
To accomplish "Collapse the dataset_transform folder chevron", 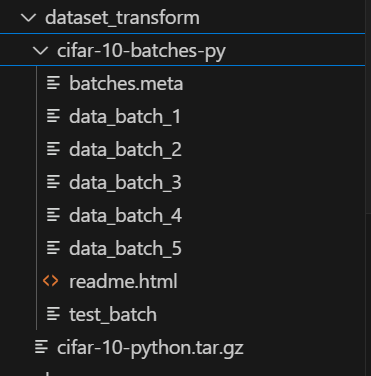I will (28, 18).
